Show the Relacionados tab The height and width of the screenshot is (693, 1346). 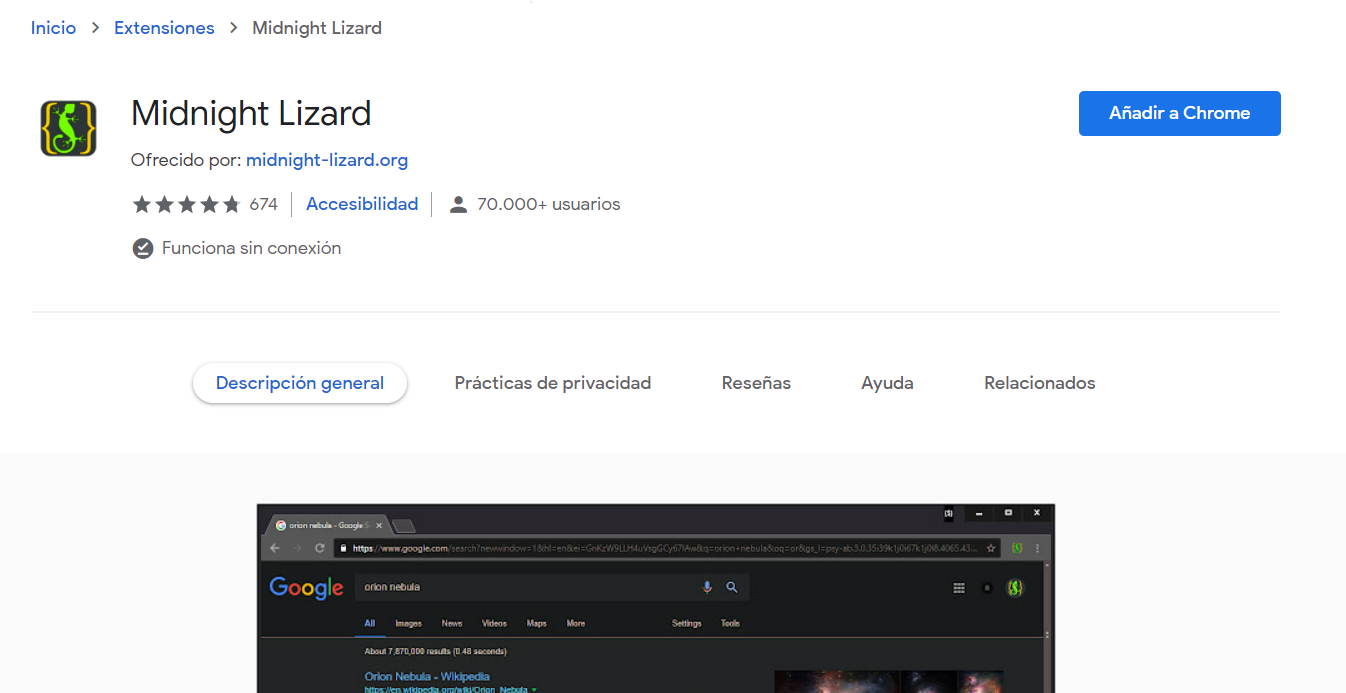(x=1040, y=383)
